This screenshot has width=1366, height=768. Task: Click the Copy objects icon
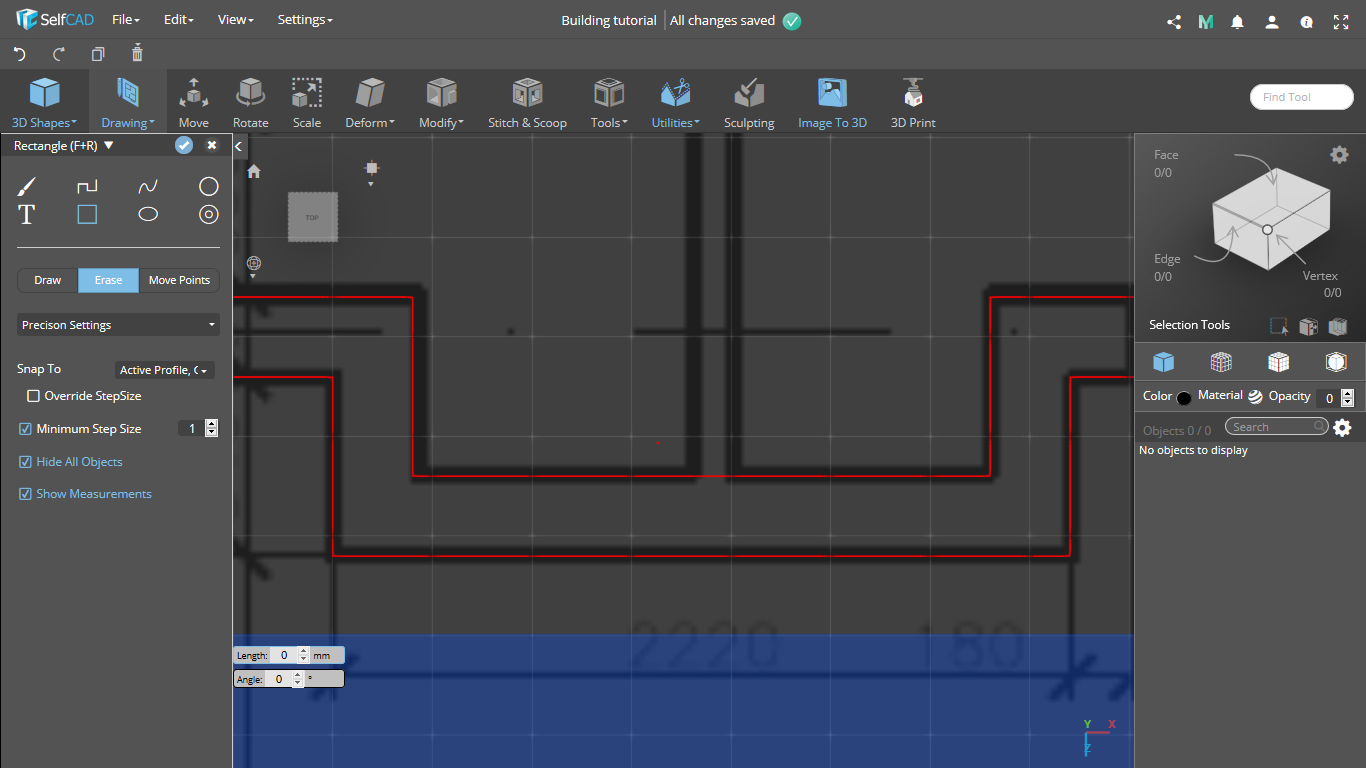(x=98, y=54)
